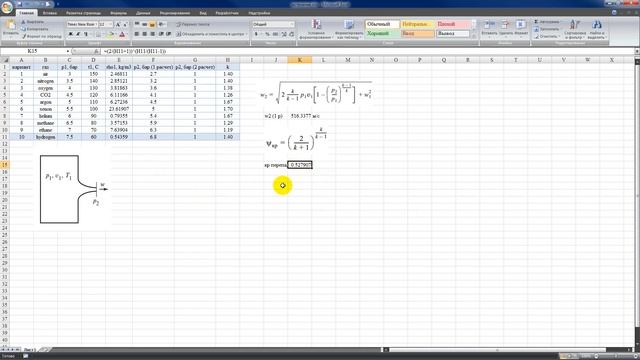Click the Help question mark icon
Image resolution: width=640 pixels, height=360 pixels.
click(x=614, y=13)
